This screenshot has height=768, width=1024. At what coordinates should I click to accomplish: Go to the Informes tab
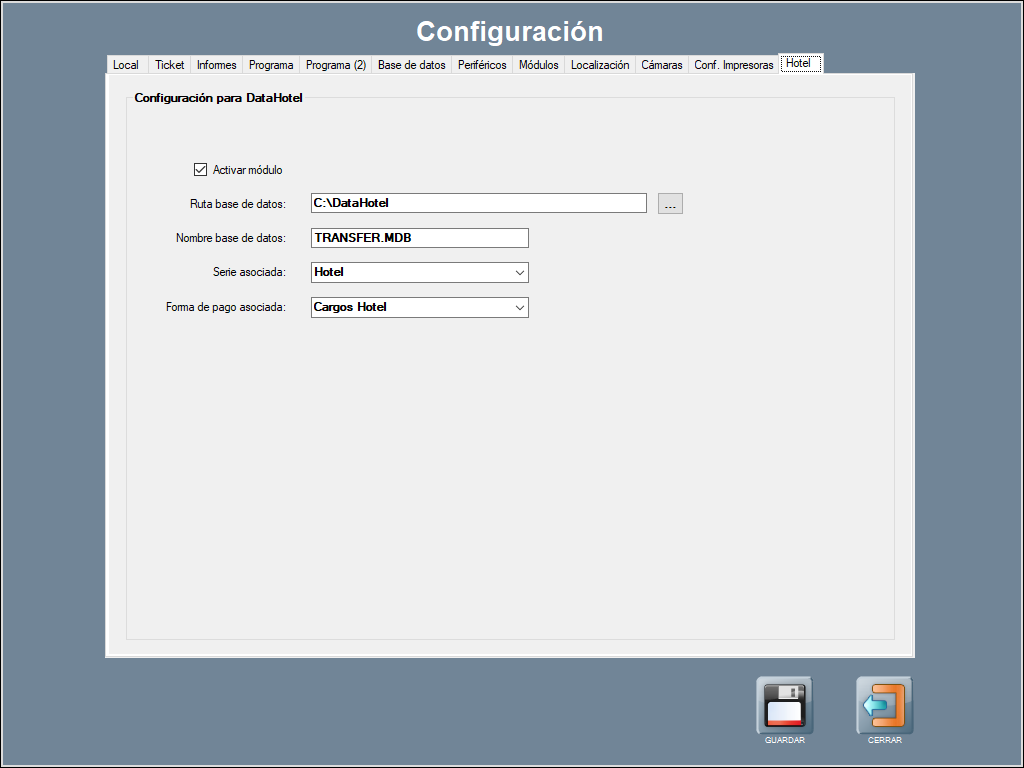(216, 65)
